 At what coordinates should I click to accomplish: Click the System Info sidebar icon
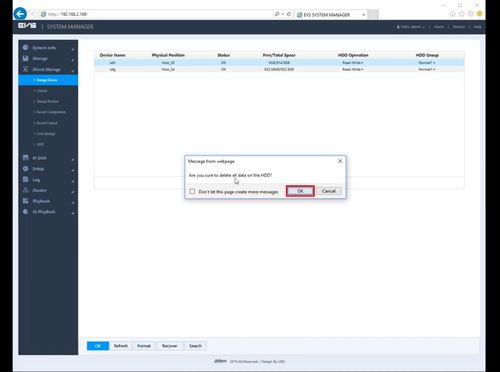26,48
